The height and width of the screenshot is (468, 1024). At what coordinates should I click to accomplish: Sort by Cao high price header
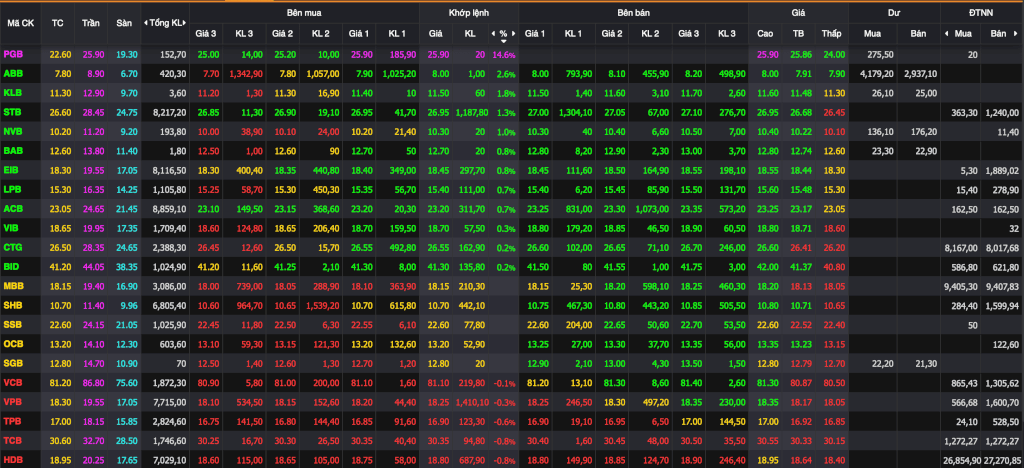[x=765, y=33]
